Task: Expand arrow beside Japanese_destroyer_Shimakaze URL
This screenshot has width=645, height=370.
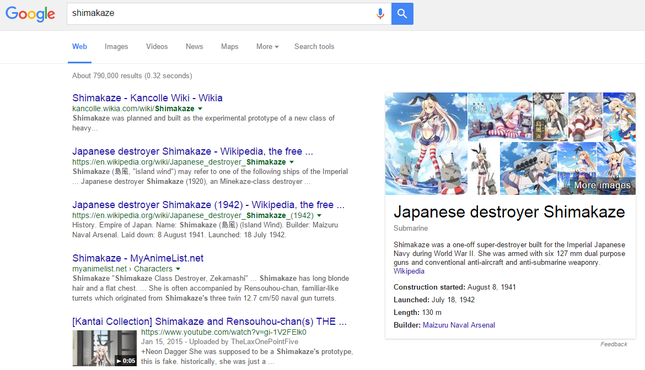Action: coord(292,162)
